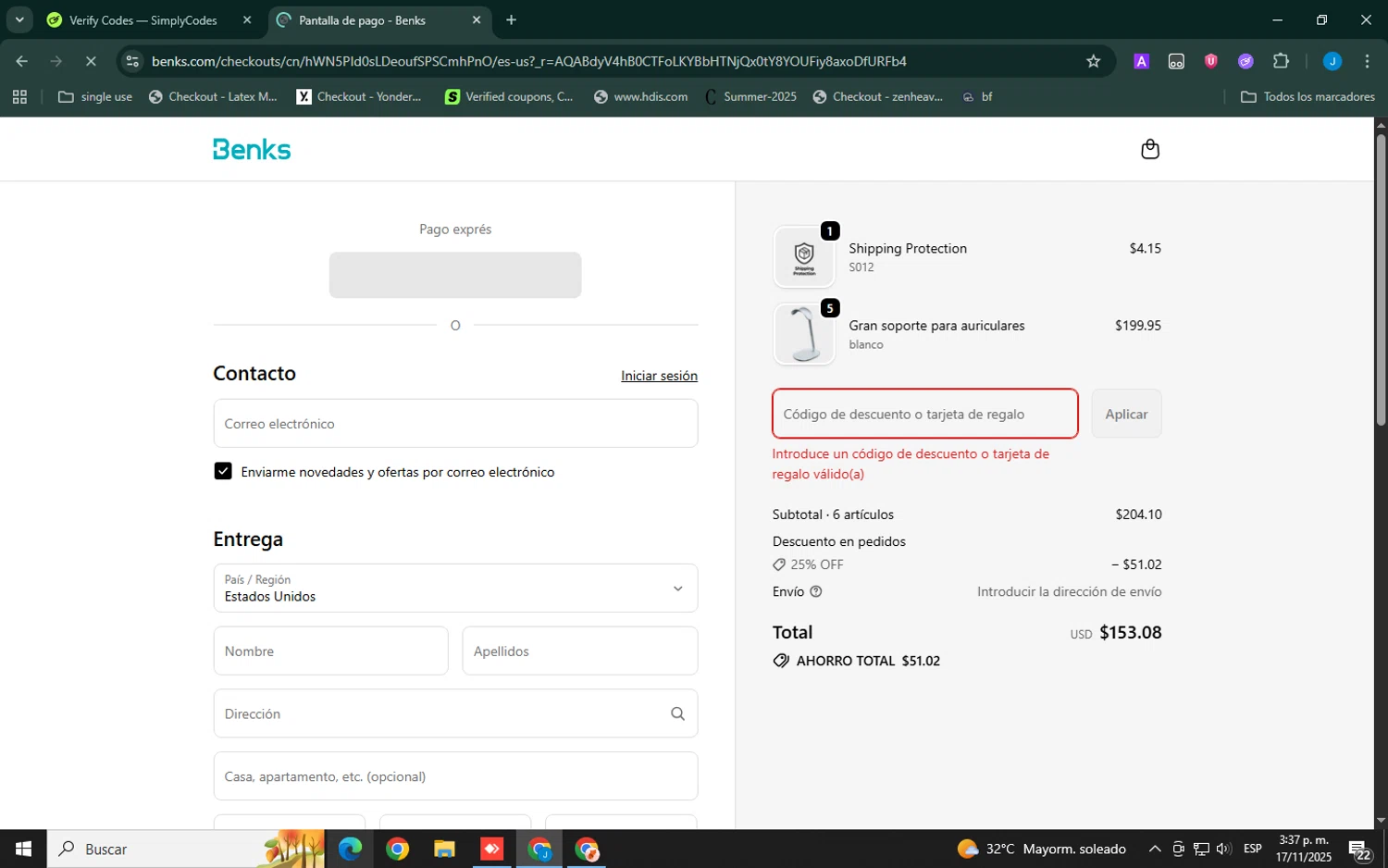Image resolution: width=1388 pixels, height=868 pixels.
Task: Click the Aplicar discount button
Action: point(1126,414)
